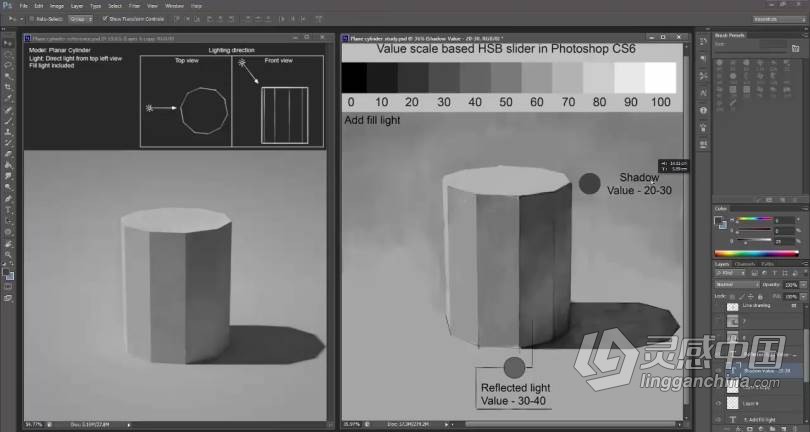810x432 pixels.
Task: Select the History Brush tool
Action: pos(8,143)
